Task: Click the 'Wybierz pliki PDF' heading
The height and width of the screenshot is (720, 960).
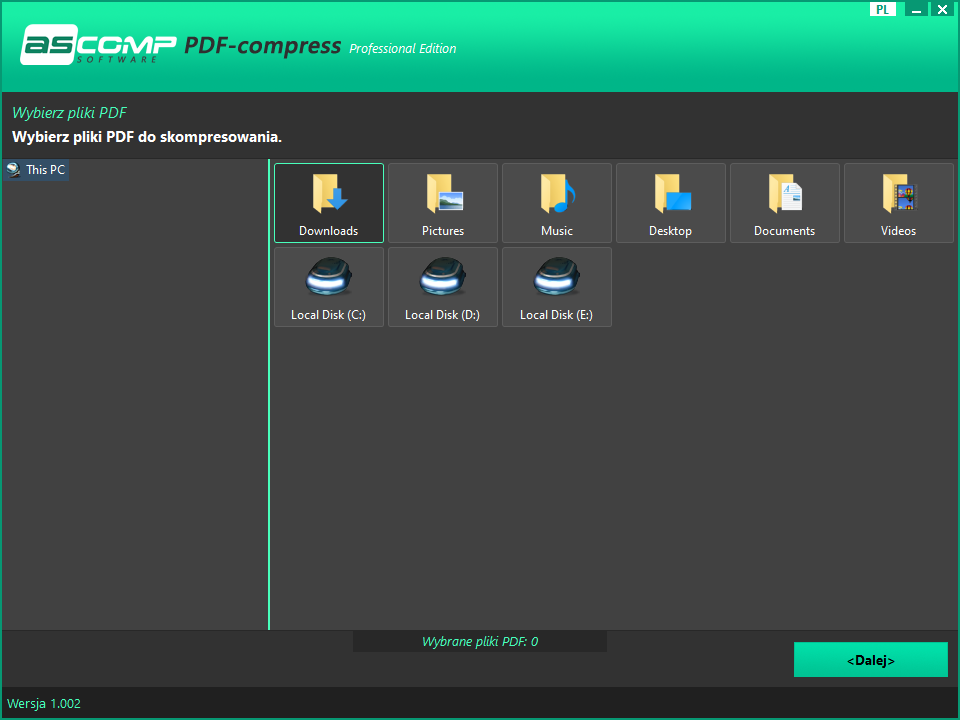Action: pyautogui.click(x=70, y=113)
